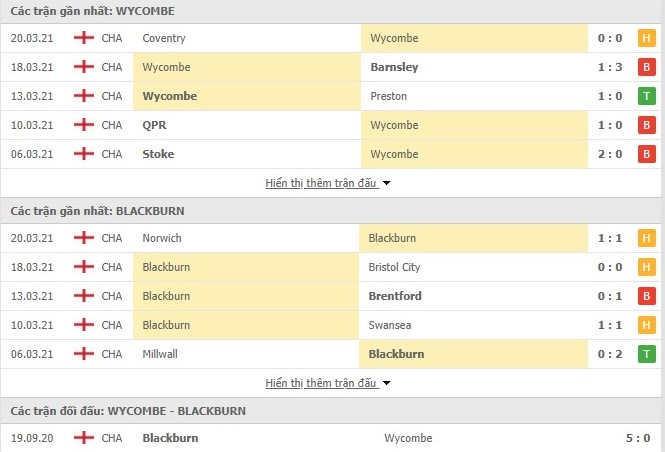Click the green T badge for Millwall match
Image resolution: width=665 pixels, height=452 pixels.
coord(647,354)
